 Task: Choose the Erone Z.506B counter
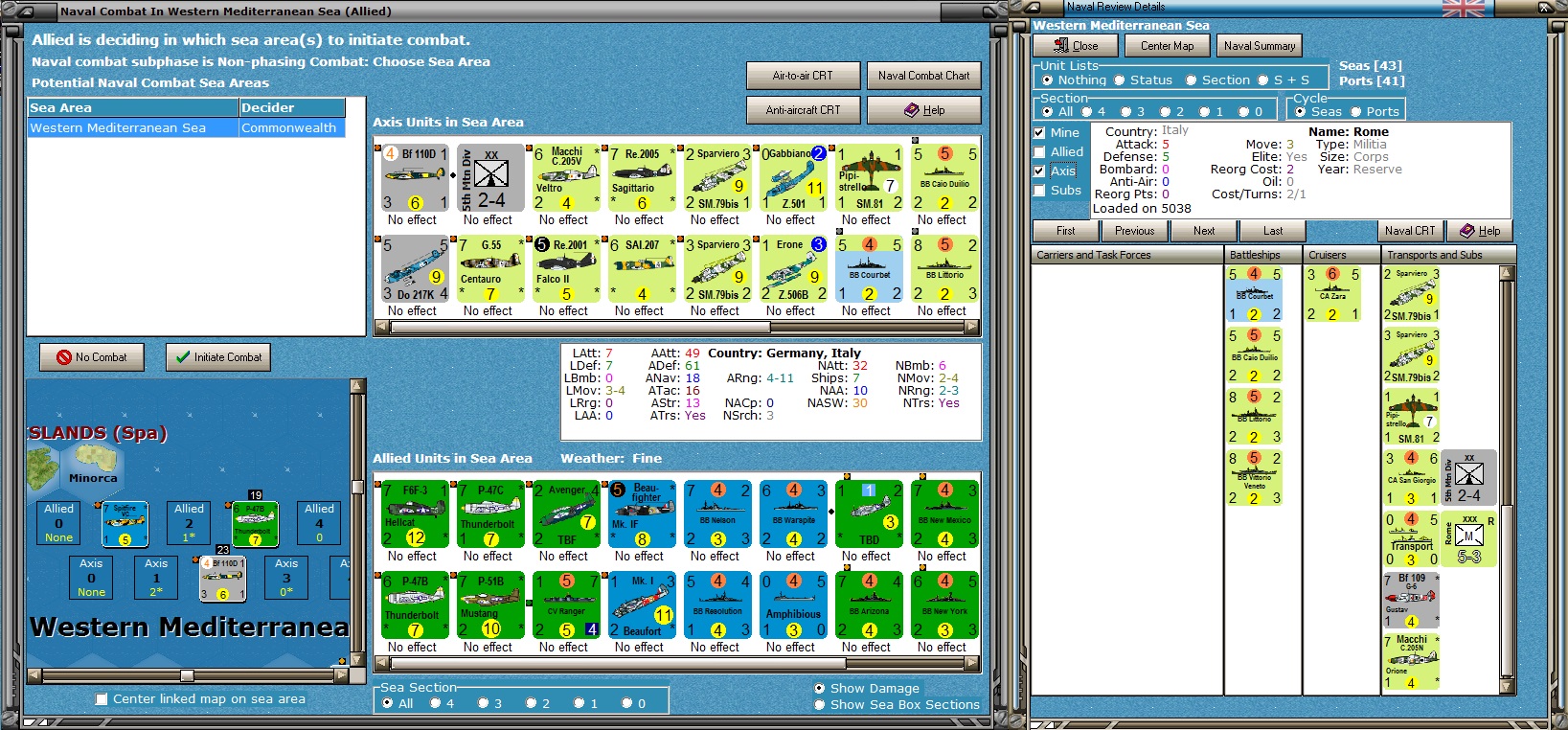pyautogui.click(x=794, y=269)
